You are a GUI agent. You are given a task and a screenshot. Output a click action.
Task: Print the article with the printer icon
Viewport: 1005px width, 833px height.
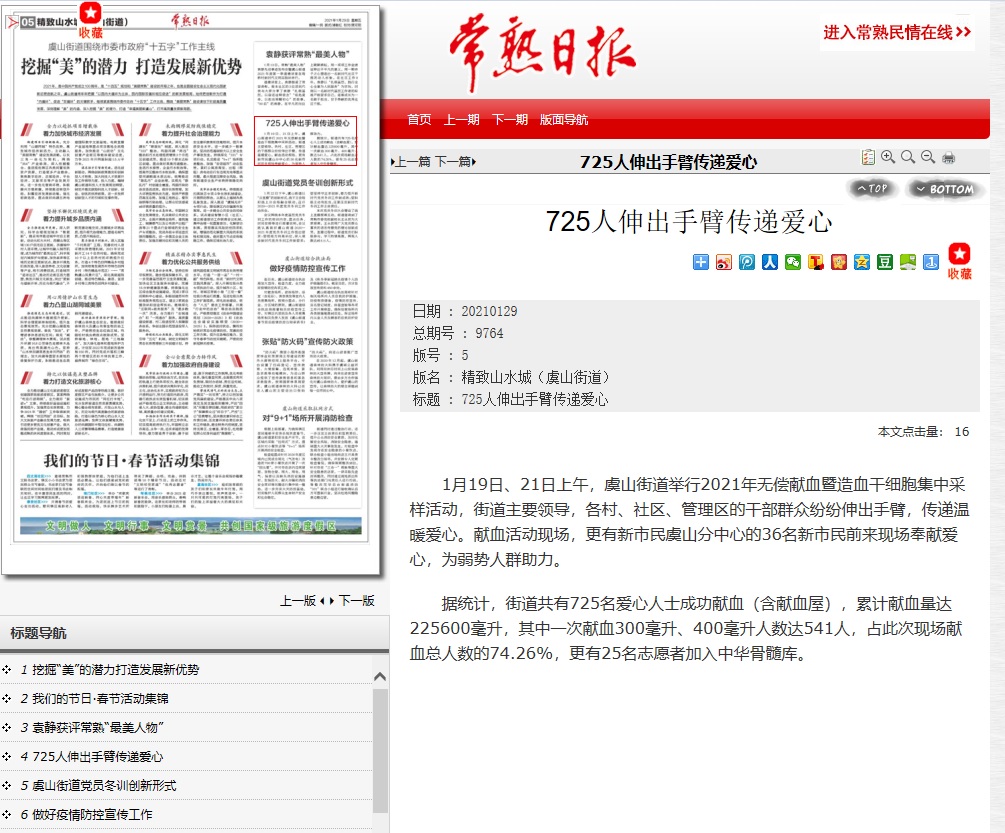coord(949,158)
